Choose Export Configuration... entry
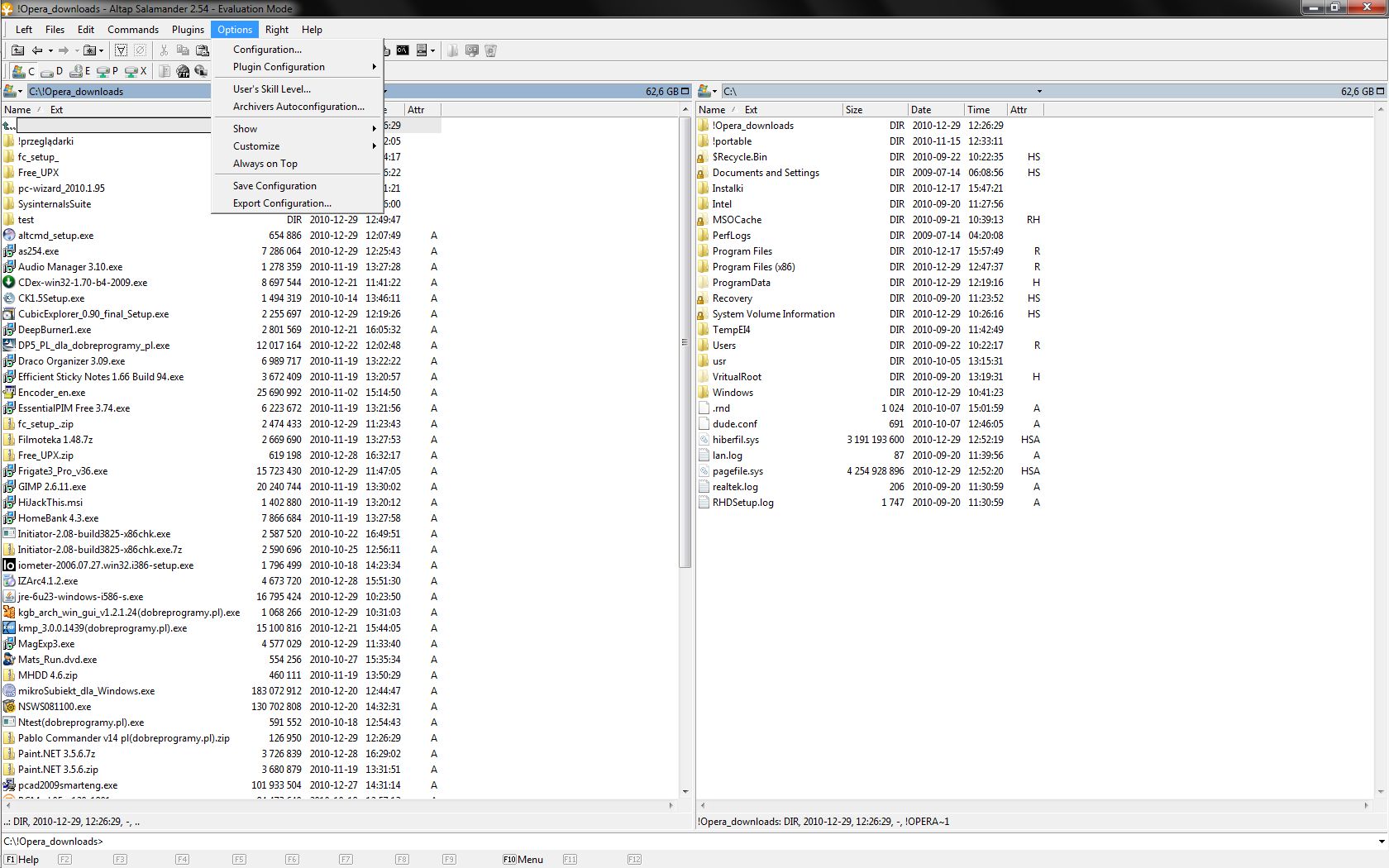This screenshot has height=868, width=1389. click(x=298, y=203)
